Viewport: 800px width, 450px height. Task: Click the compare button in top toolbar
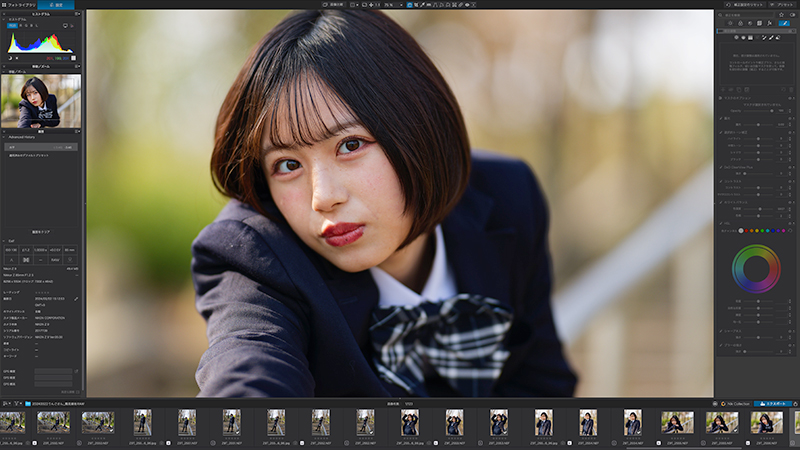click(334, 5)
